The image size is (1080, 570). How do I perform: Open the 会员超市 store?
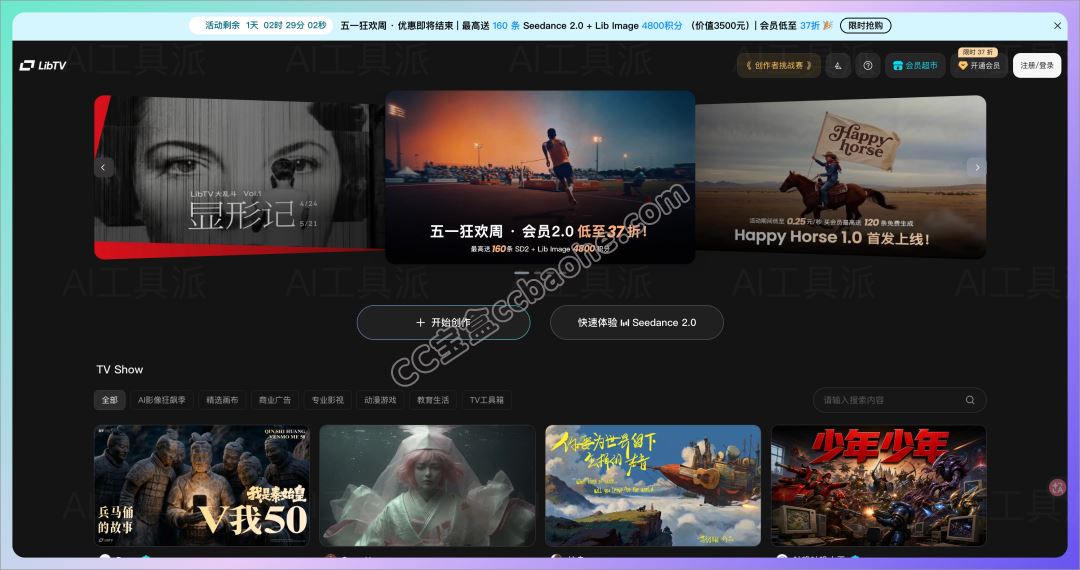[x=915, y=65]
